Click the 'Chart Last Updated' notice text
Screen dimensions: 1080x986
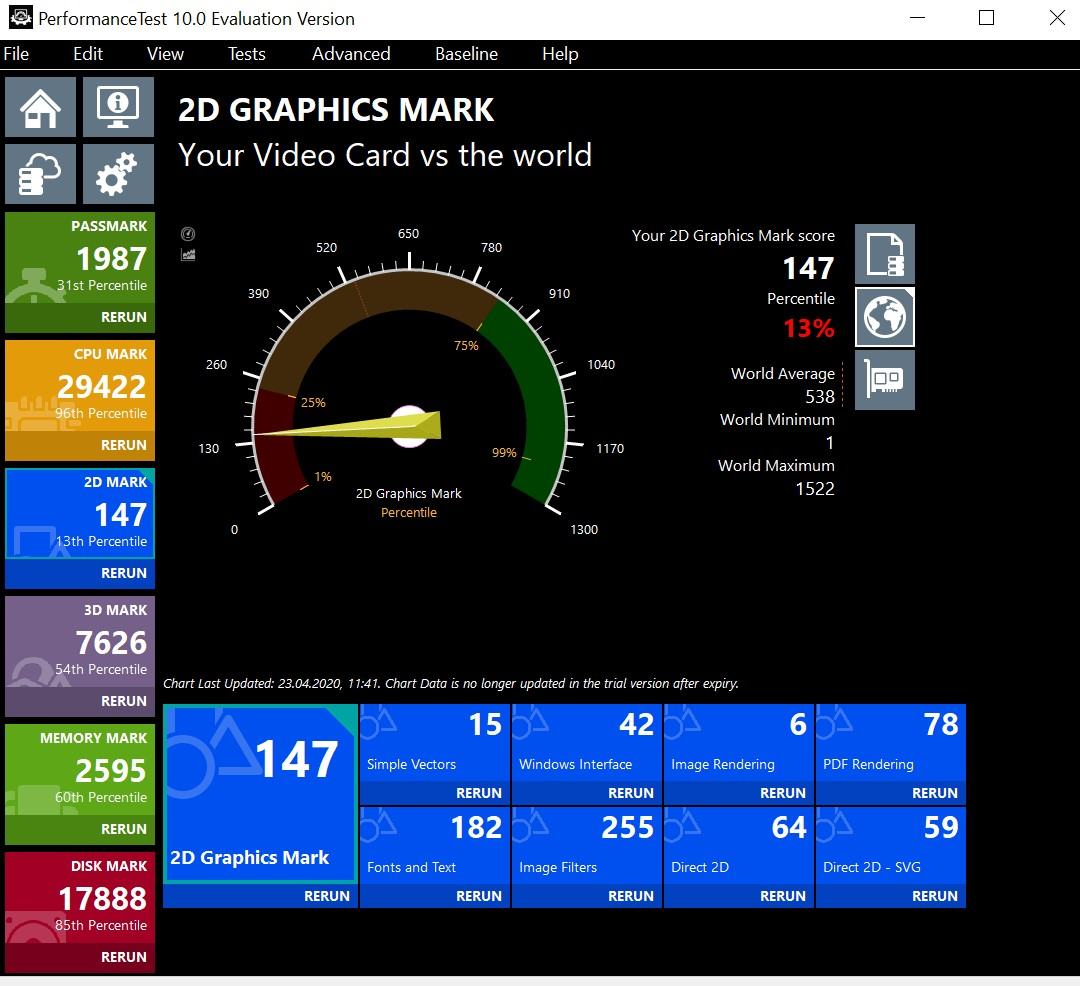[450, 684]
